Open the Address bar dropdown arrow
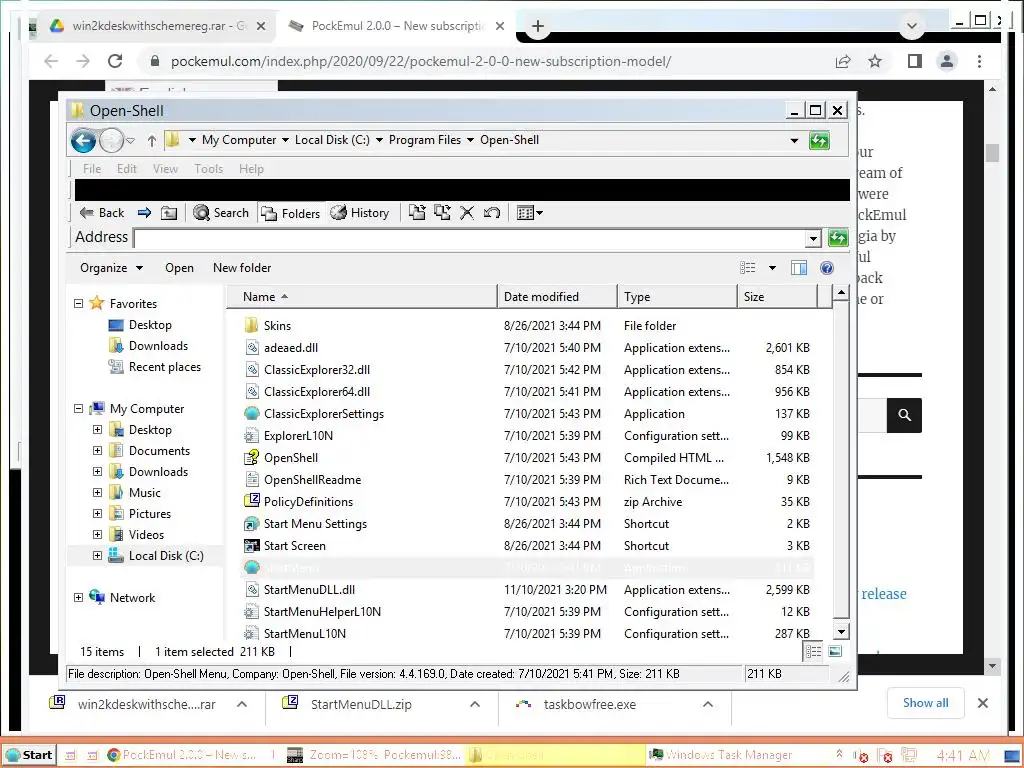 click(813, 238)
